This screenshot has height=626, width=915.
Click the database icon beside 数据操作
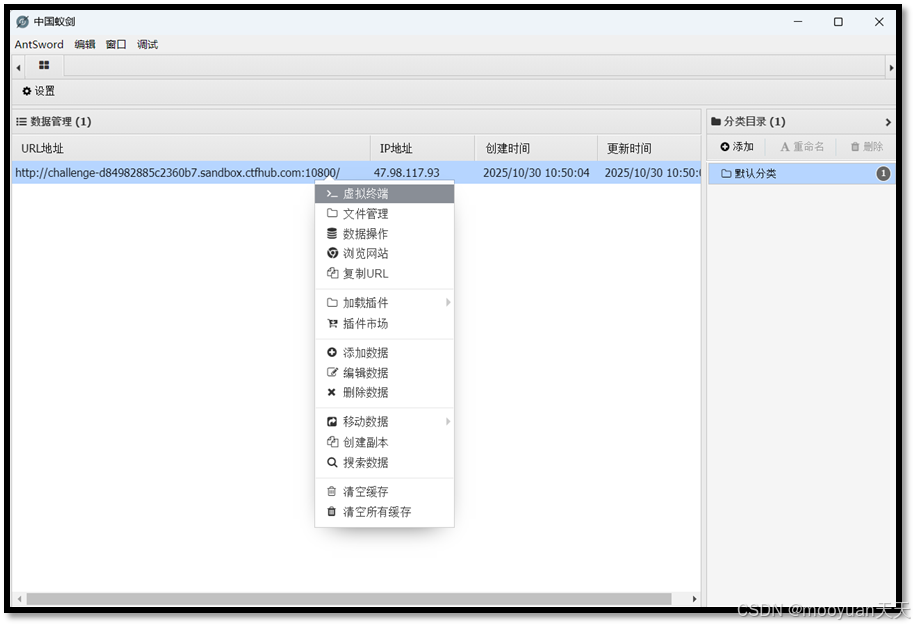tap(332, 233)
